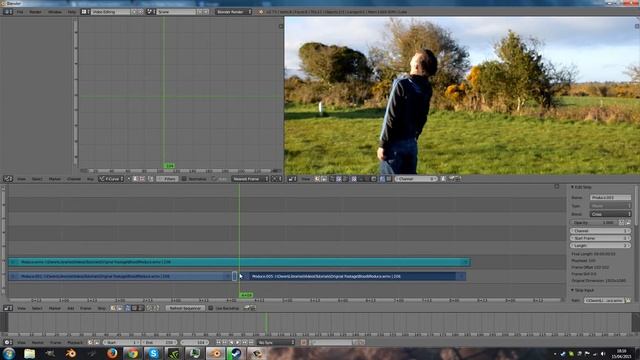Click the paste strips icon in sequencer header
The image size is (640, 360).
point(156,308)
